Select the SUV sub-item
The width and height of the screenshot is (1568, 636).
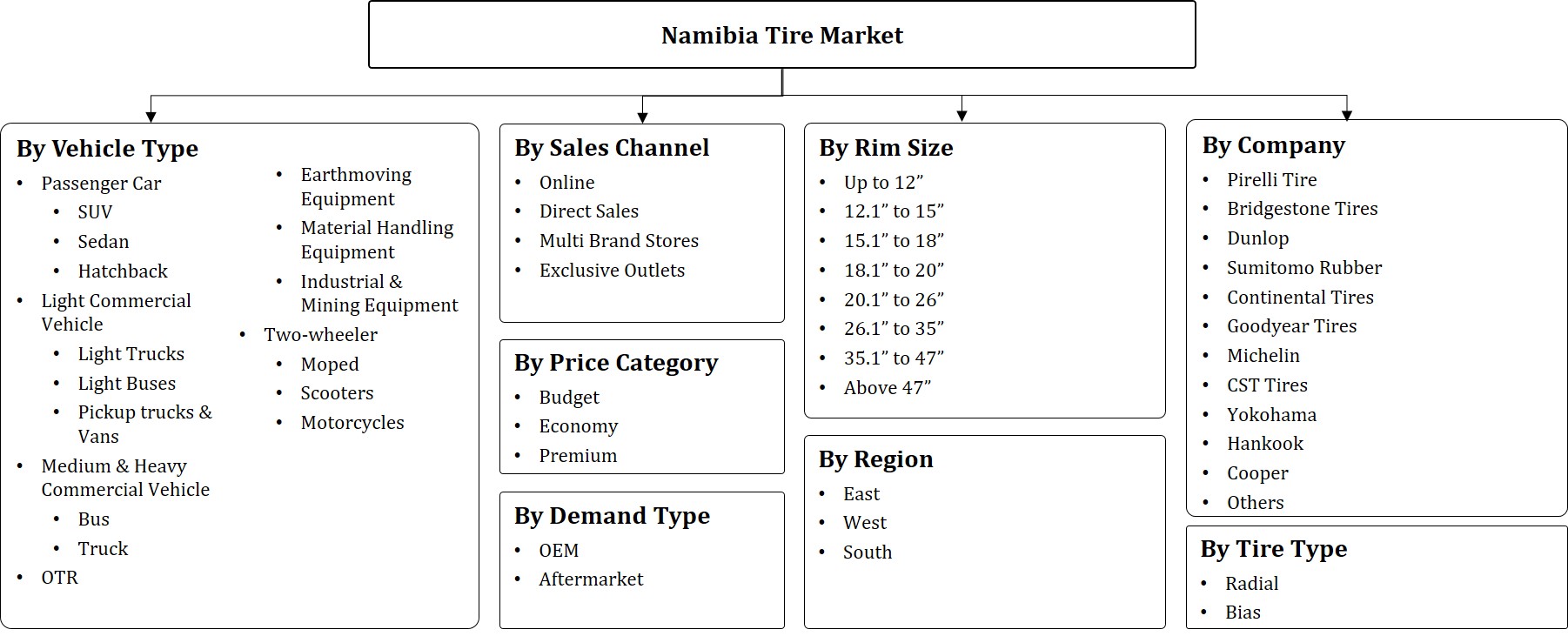pos(95,212)
